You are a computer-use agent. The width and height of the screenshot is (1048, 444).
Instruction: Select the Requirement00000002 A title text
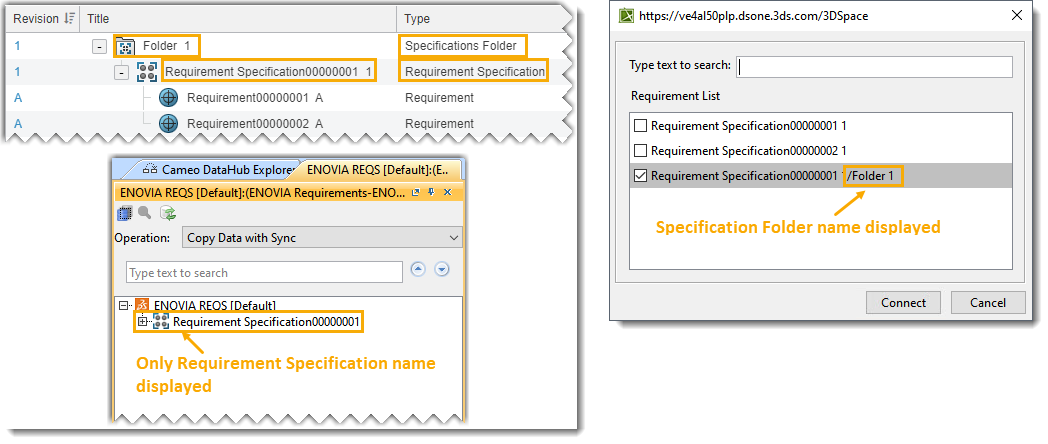coord(255,124)
